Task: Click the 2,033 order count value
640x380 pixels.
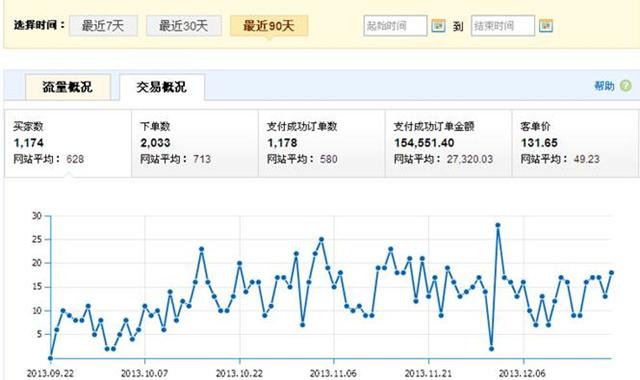Action: [156, 143]
